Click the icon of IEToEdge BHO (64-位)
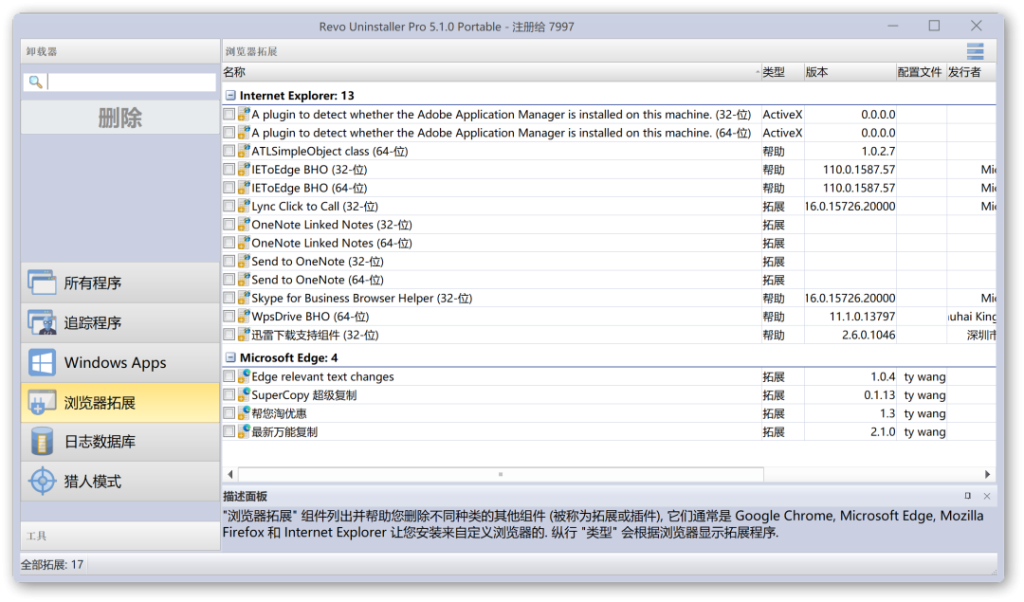Viewport: 1024px width, 602px height. [x=244, y=187]
